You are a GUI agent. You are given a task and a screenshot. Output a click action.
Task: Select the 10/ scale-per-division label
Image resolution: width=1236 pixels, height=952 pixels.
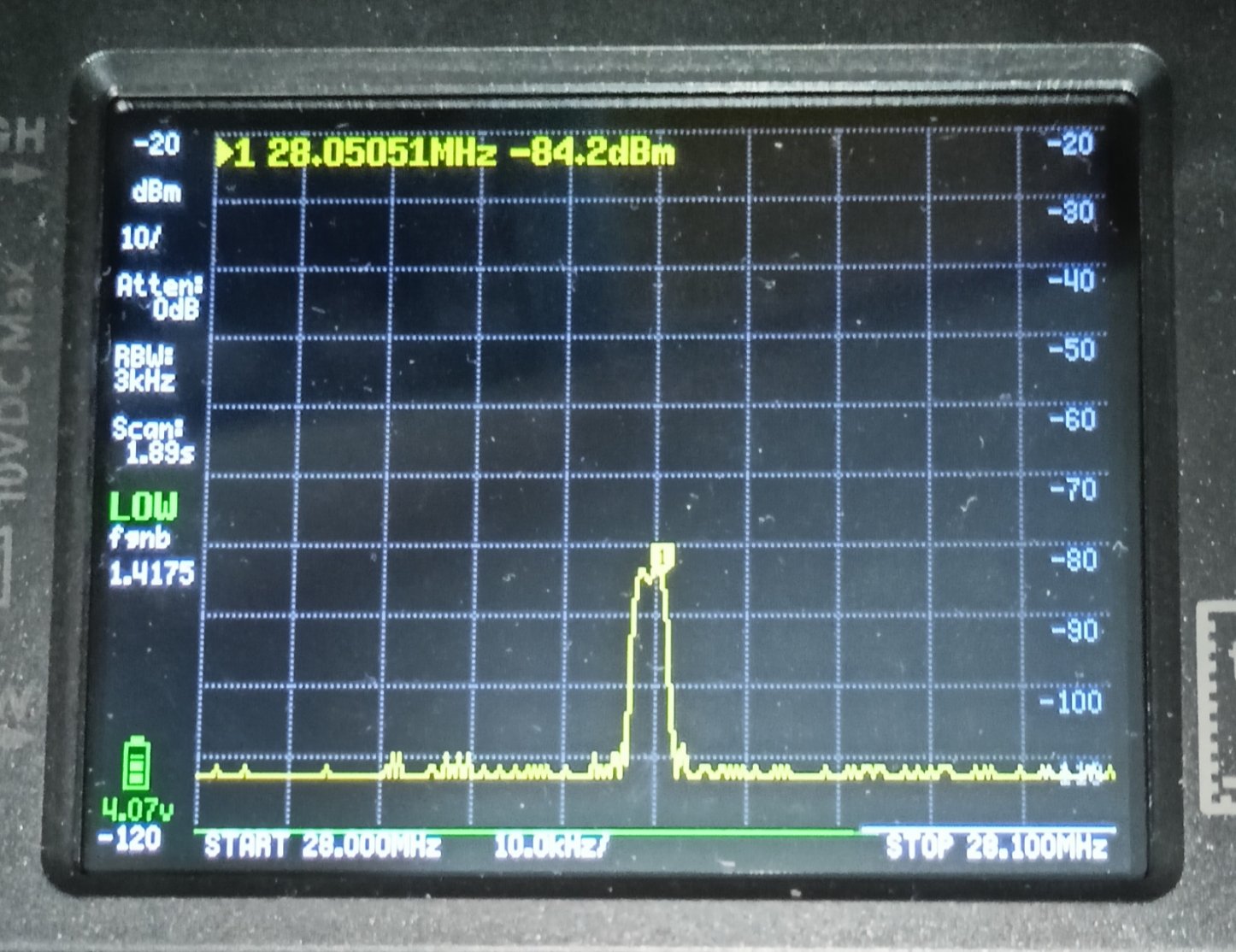(140, 238)
